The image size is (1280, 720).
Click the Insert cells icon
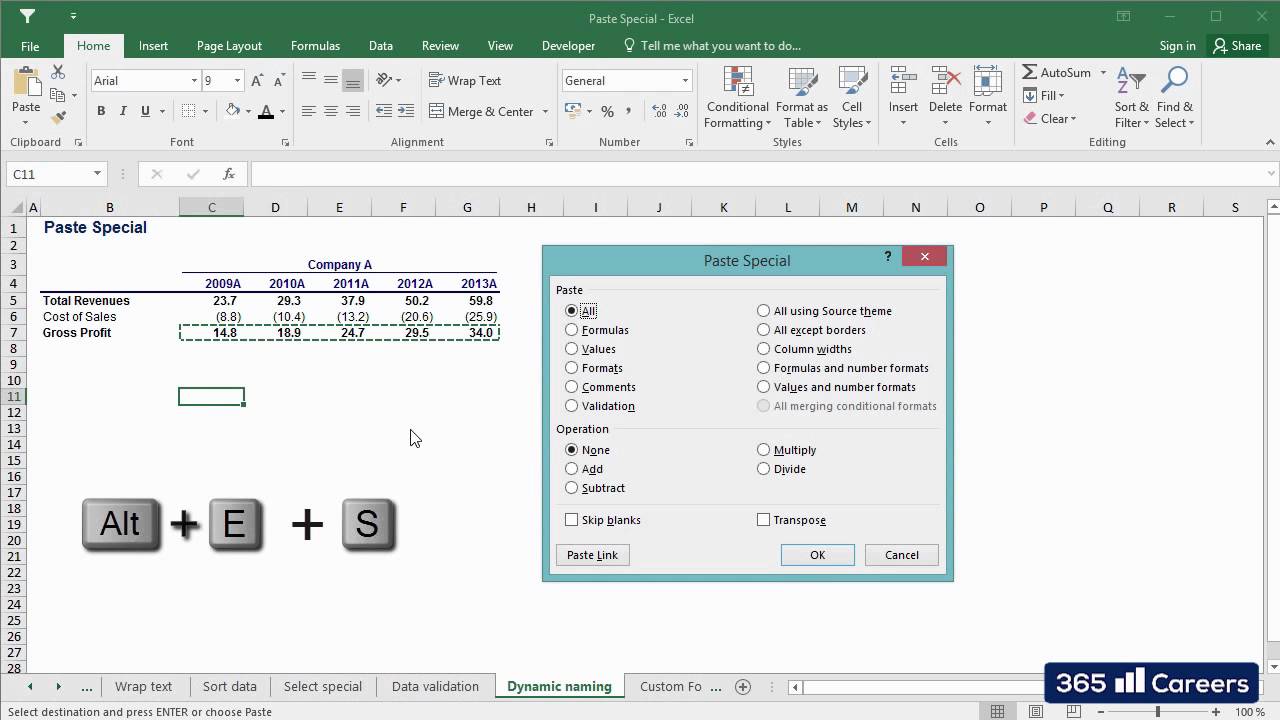click(903, 82)
